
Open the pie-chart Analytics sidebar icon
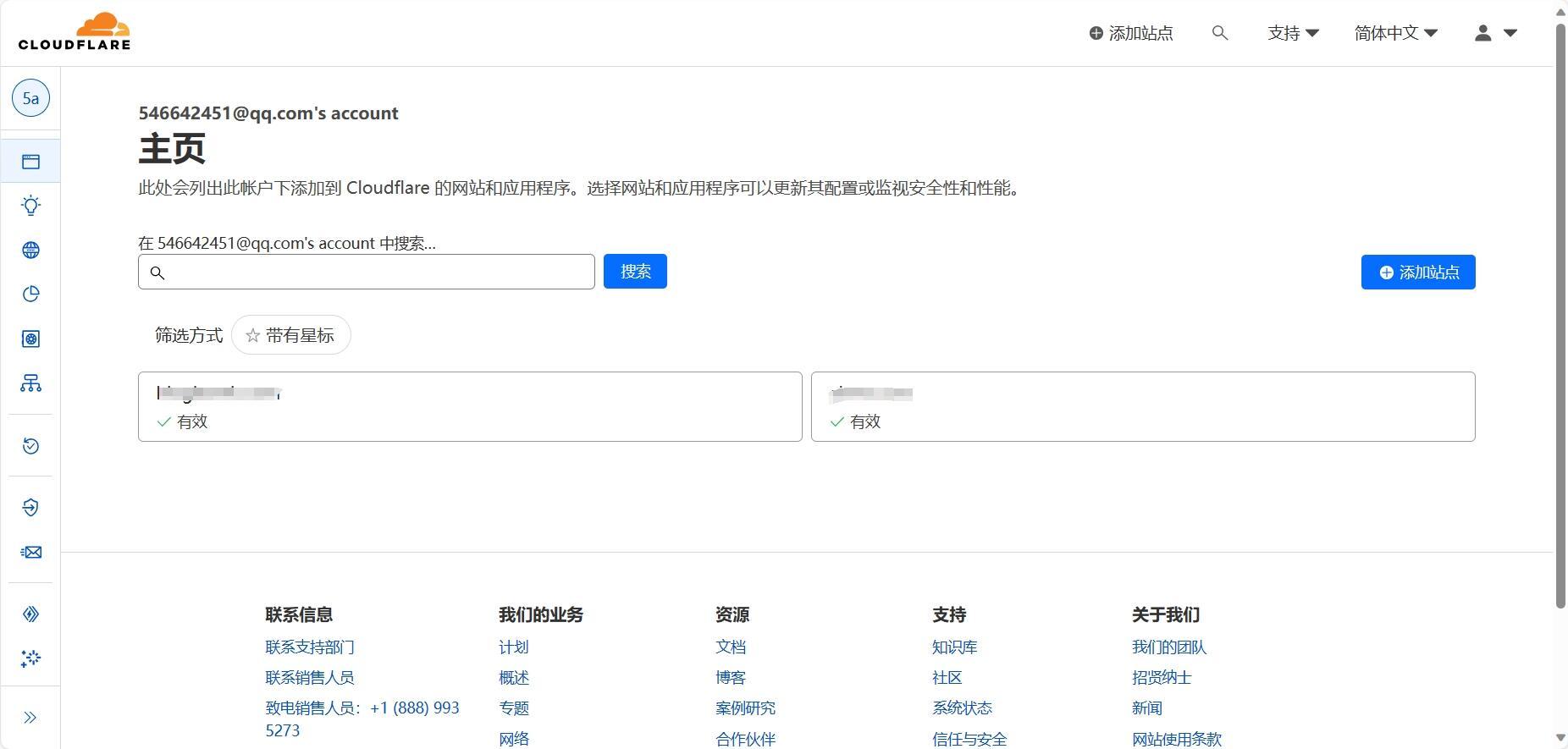[x=30, y=295]
